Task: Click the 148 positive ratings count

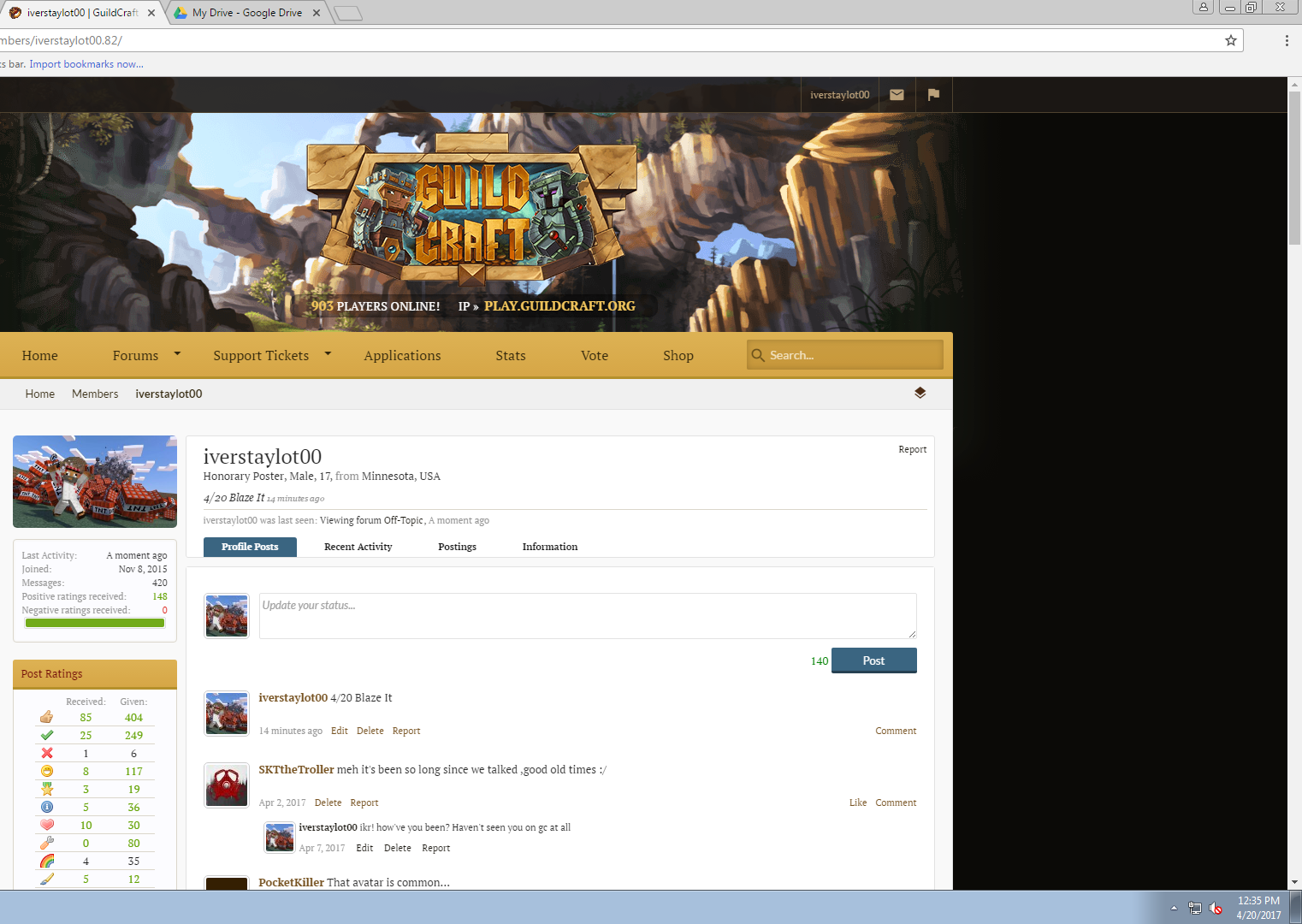Action: click(x=160, y=596)
